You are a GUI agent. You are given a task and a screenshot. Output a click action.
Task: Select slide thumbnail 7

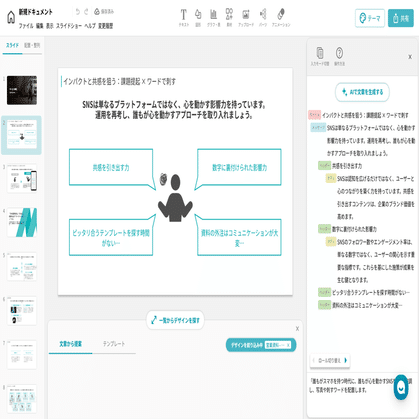click(x=22, y=355)
